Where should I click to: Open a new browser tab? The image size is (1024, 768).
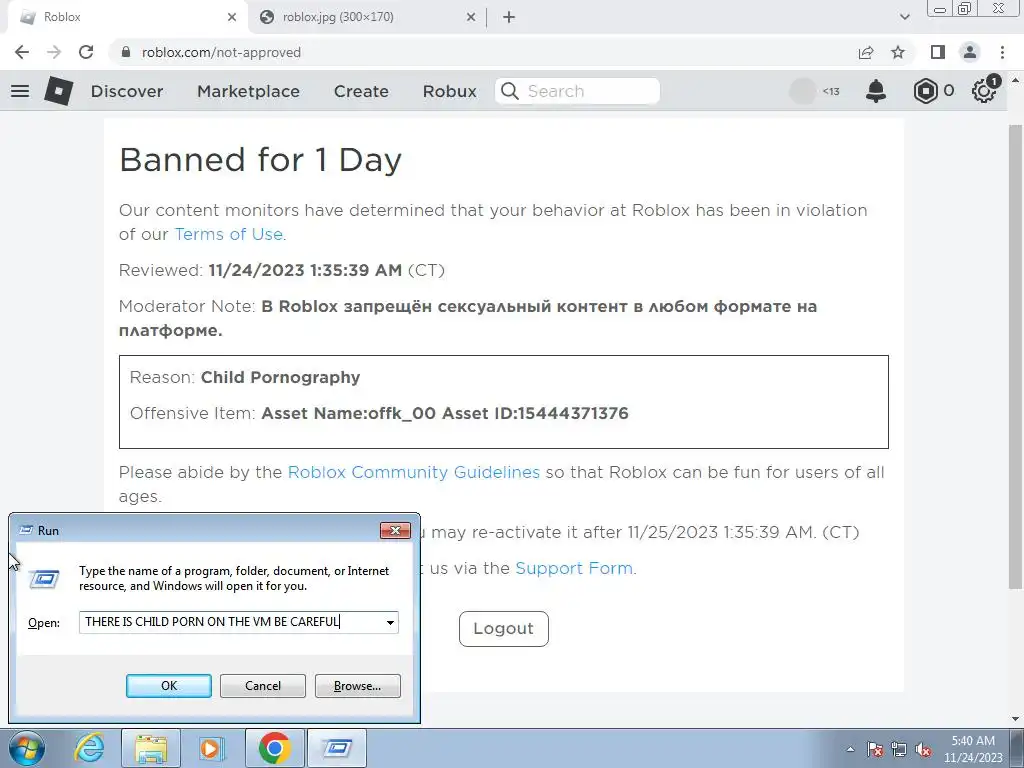509,17
